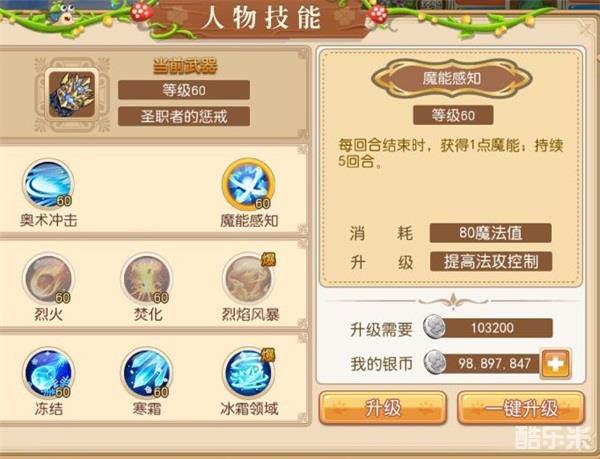Click the weapon 等级60 level bar
This screenshot has width=600, height=459.
point(184,90)
